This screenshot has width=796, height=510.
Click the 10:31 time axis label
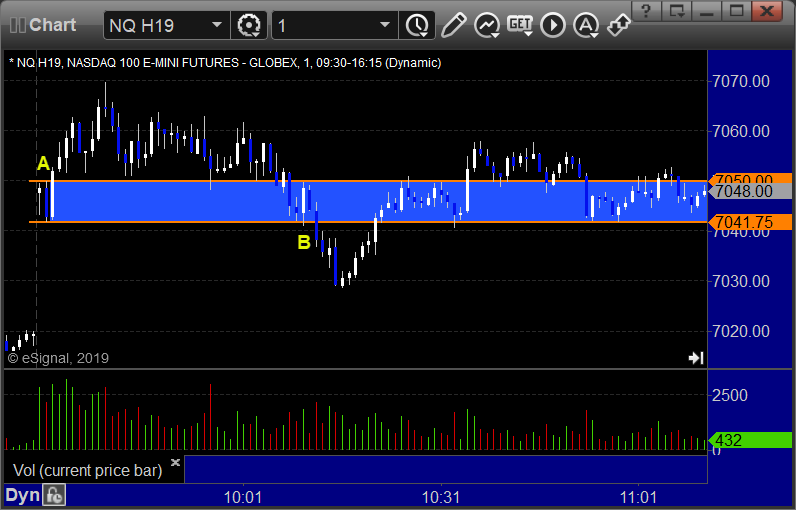click(x=441, y=497)
